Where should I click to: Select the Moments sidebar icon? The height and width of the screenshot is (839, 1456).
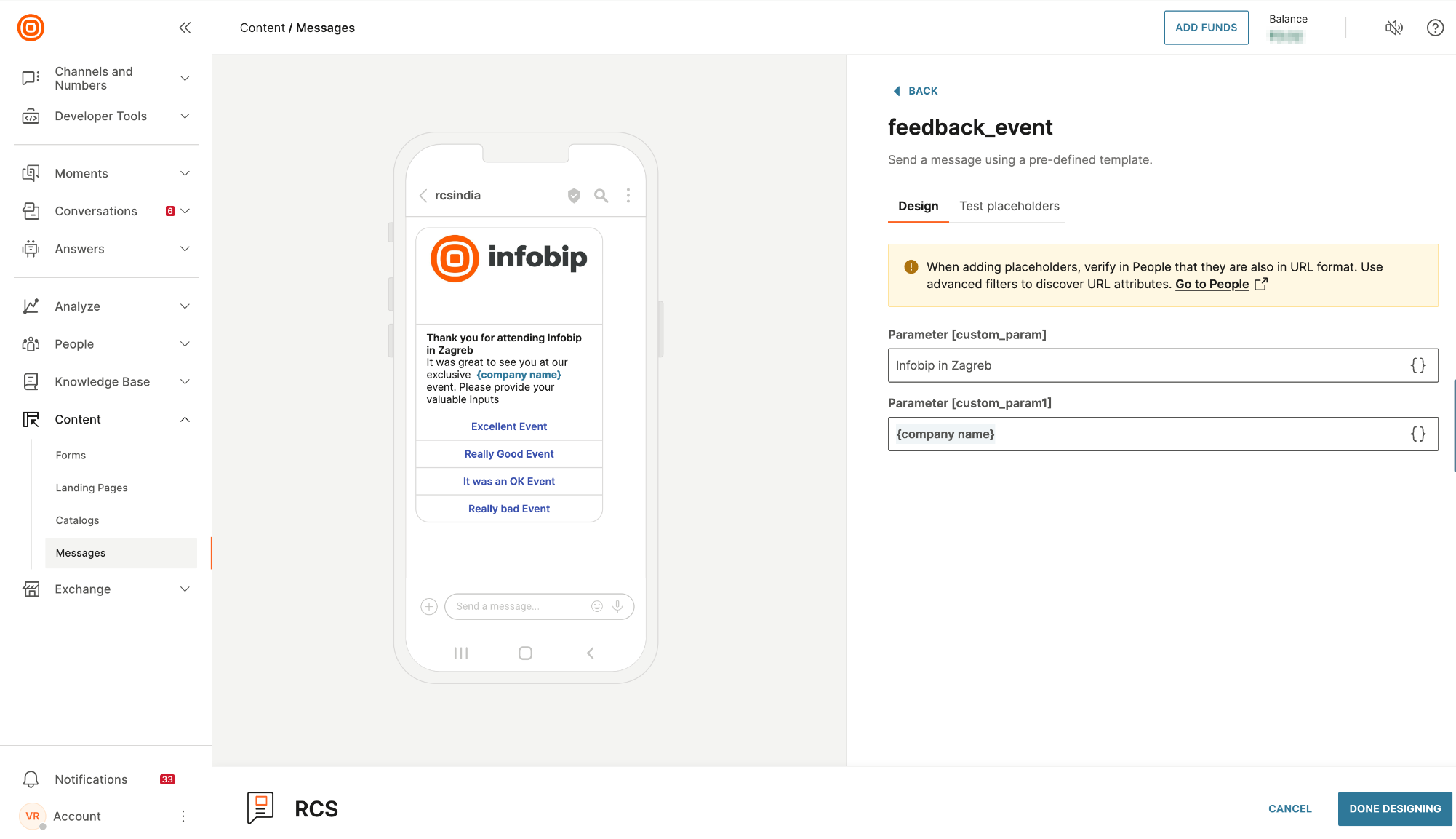point(30,173)
